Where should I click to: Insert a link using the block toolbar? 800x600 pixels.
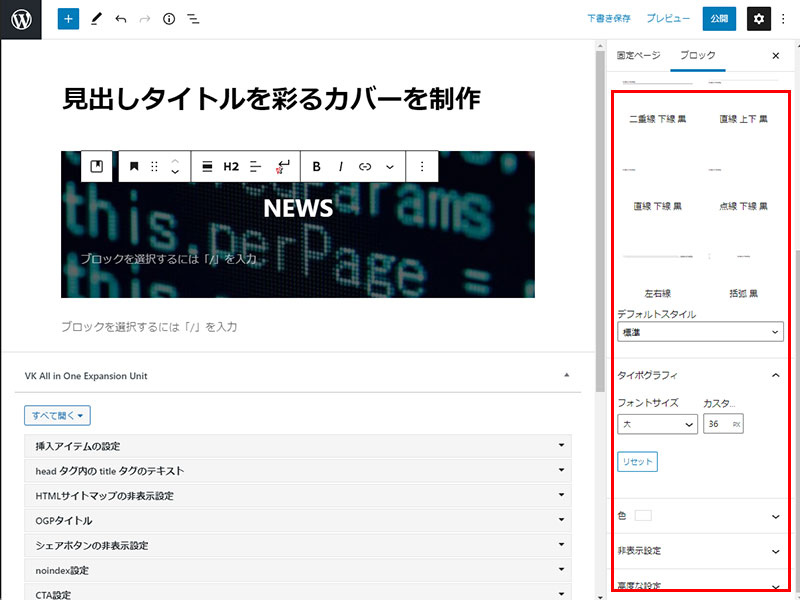pyautogui.click(x=365, y=167)
